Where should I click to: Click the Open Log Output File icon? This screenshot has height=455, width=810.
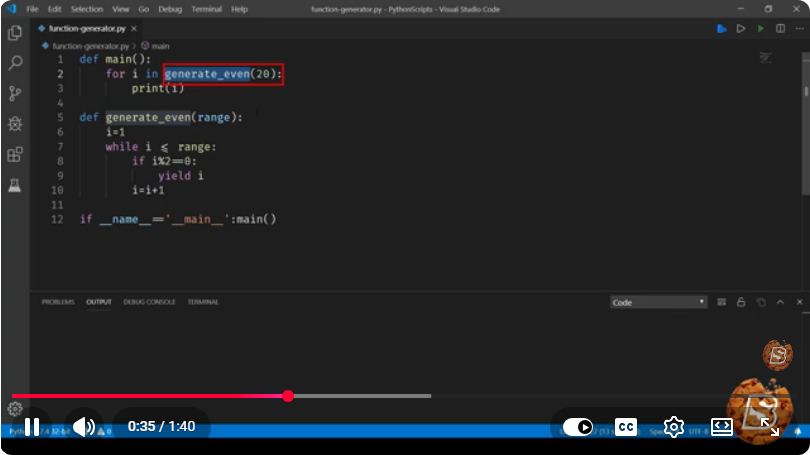[761, 302]
